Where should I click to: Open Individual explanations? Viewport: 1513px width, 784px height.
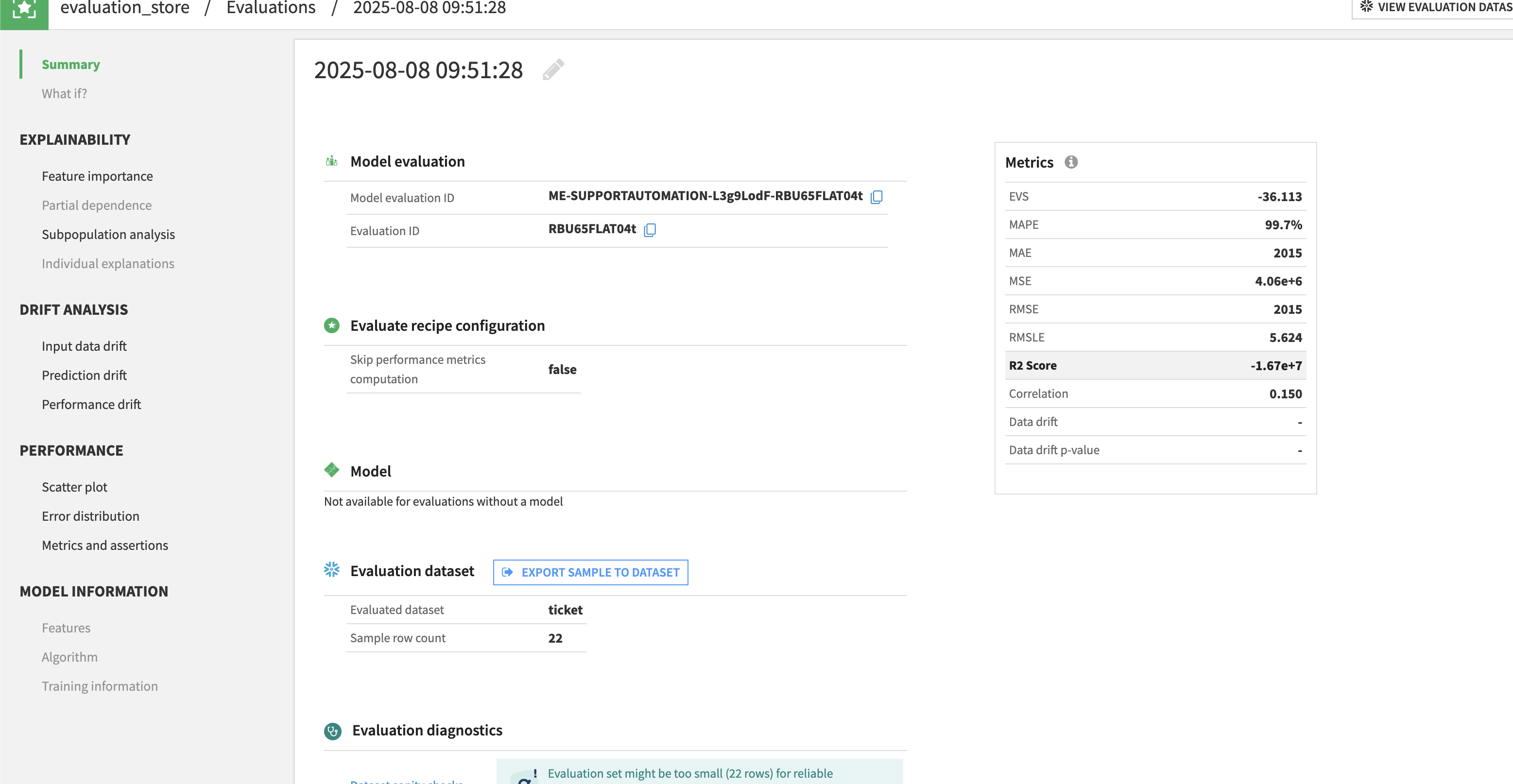click(x=107, y=264)
